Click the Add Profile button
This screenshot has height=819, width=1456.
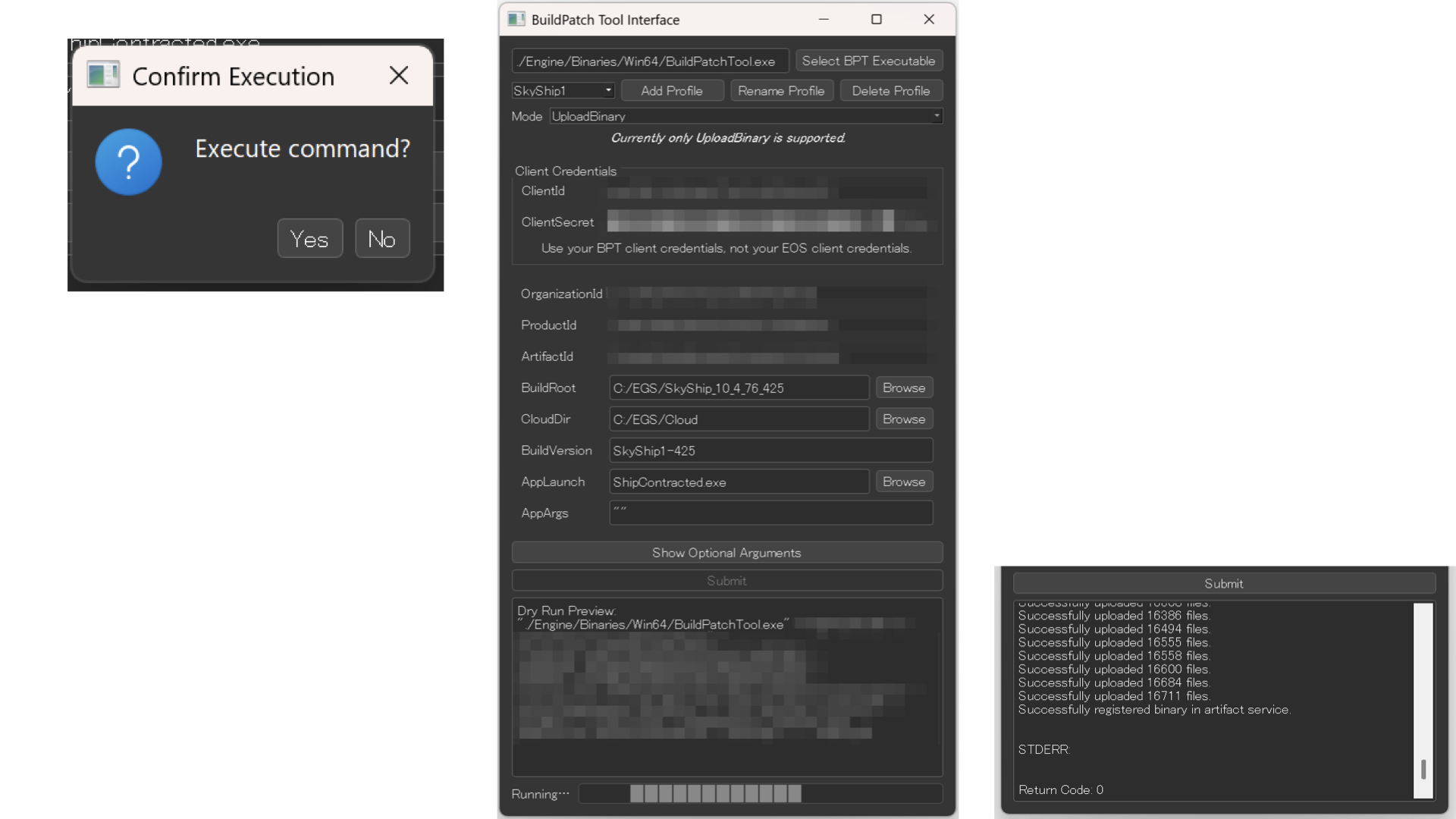[x=672, y=90]
